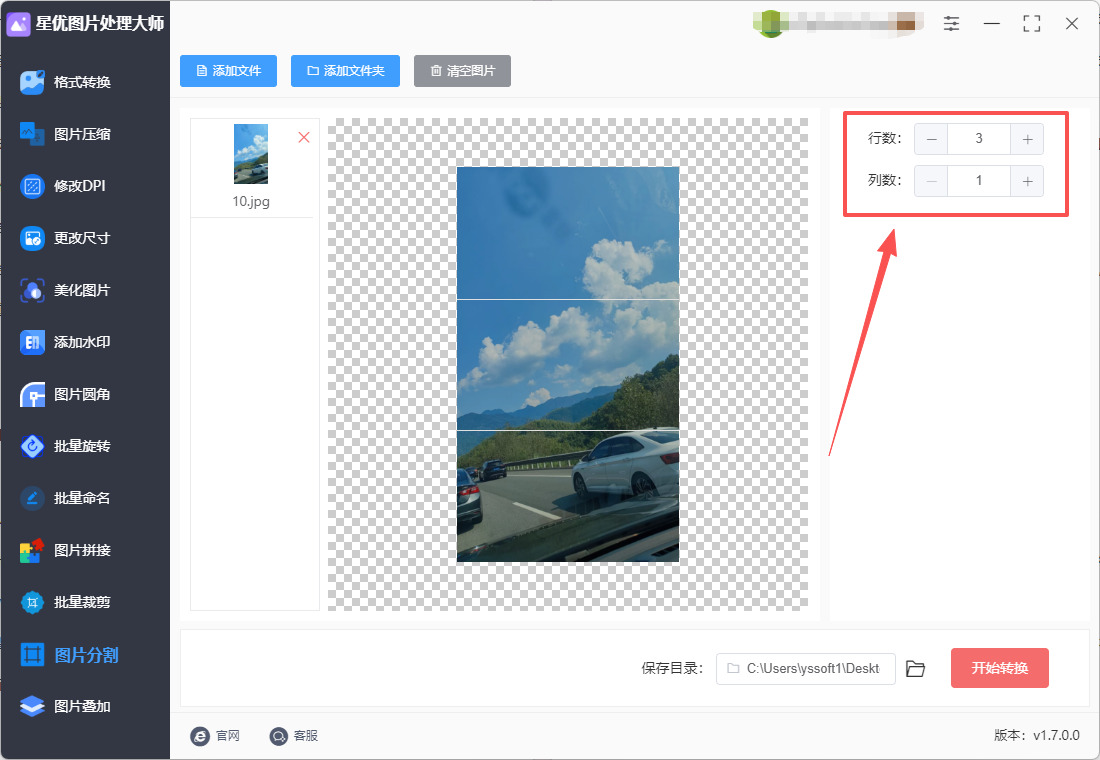Decrease 行数 row count with minus
The height and width of the screenshot is (760, 1100).
tap(931, 139)
